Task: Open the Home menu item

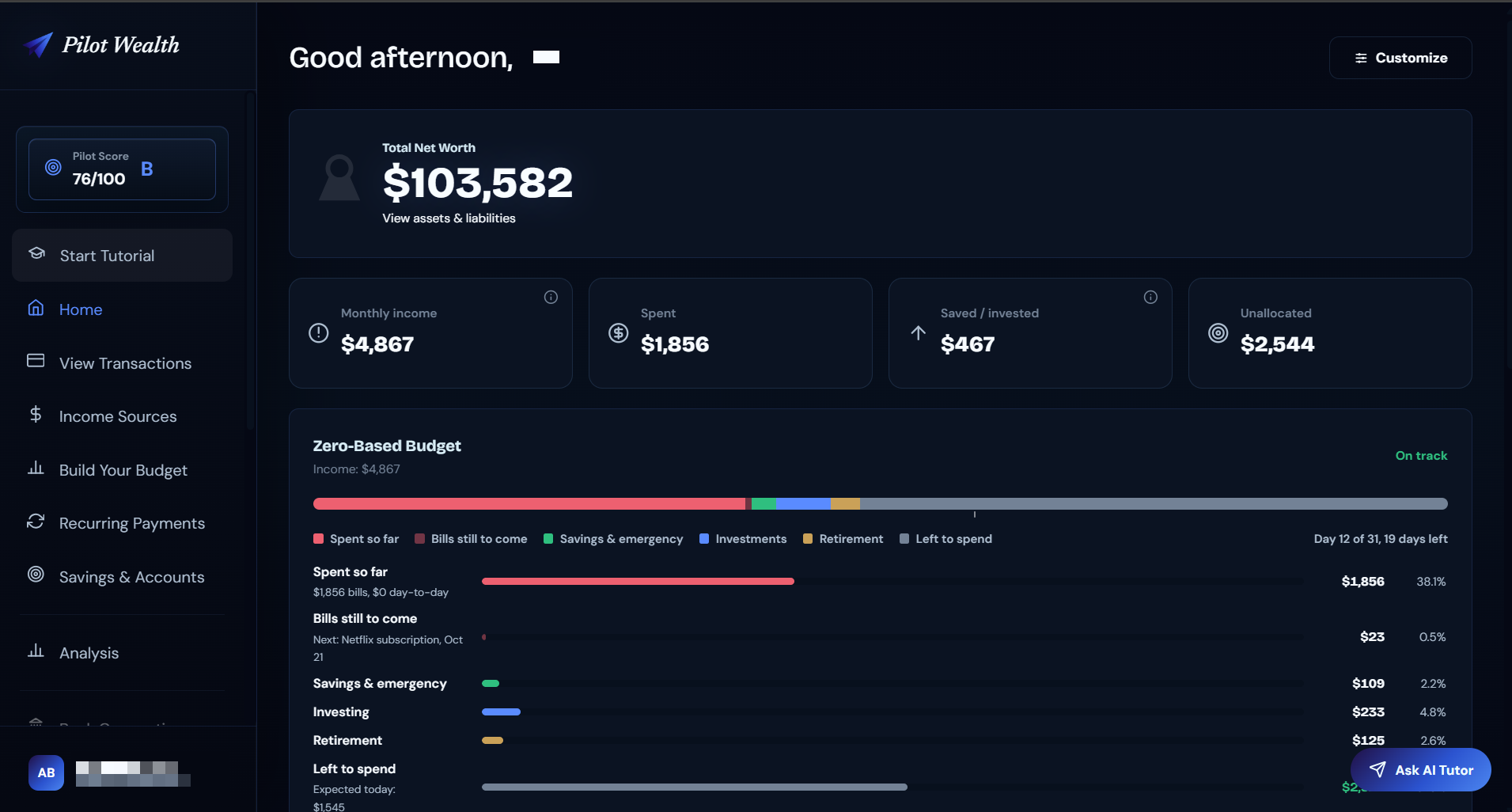Action: [123, 309]
